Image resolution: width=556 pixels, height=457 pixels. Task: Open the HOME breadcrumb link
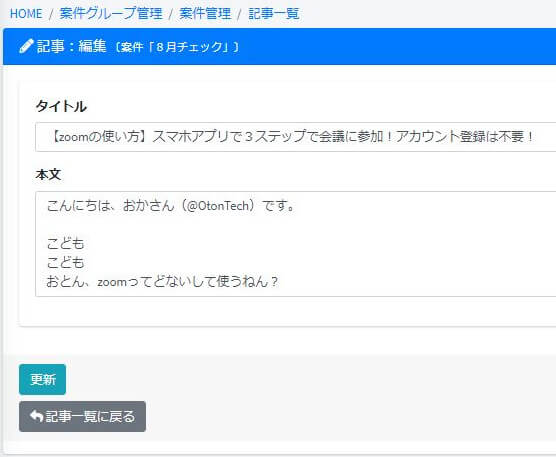[26, 14]
